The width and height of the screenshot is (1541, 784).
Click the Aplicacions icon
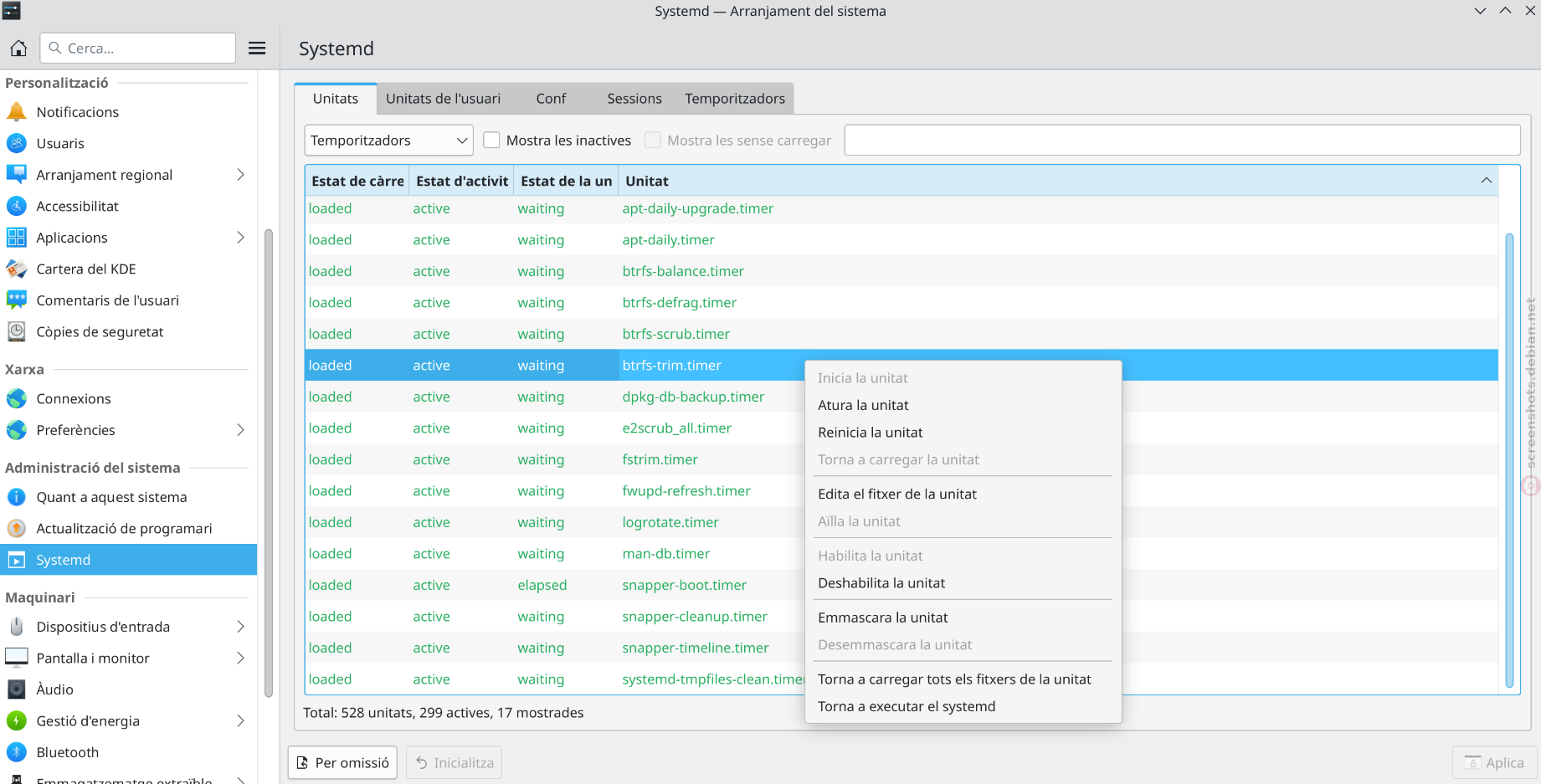17,237
